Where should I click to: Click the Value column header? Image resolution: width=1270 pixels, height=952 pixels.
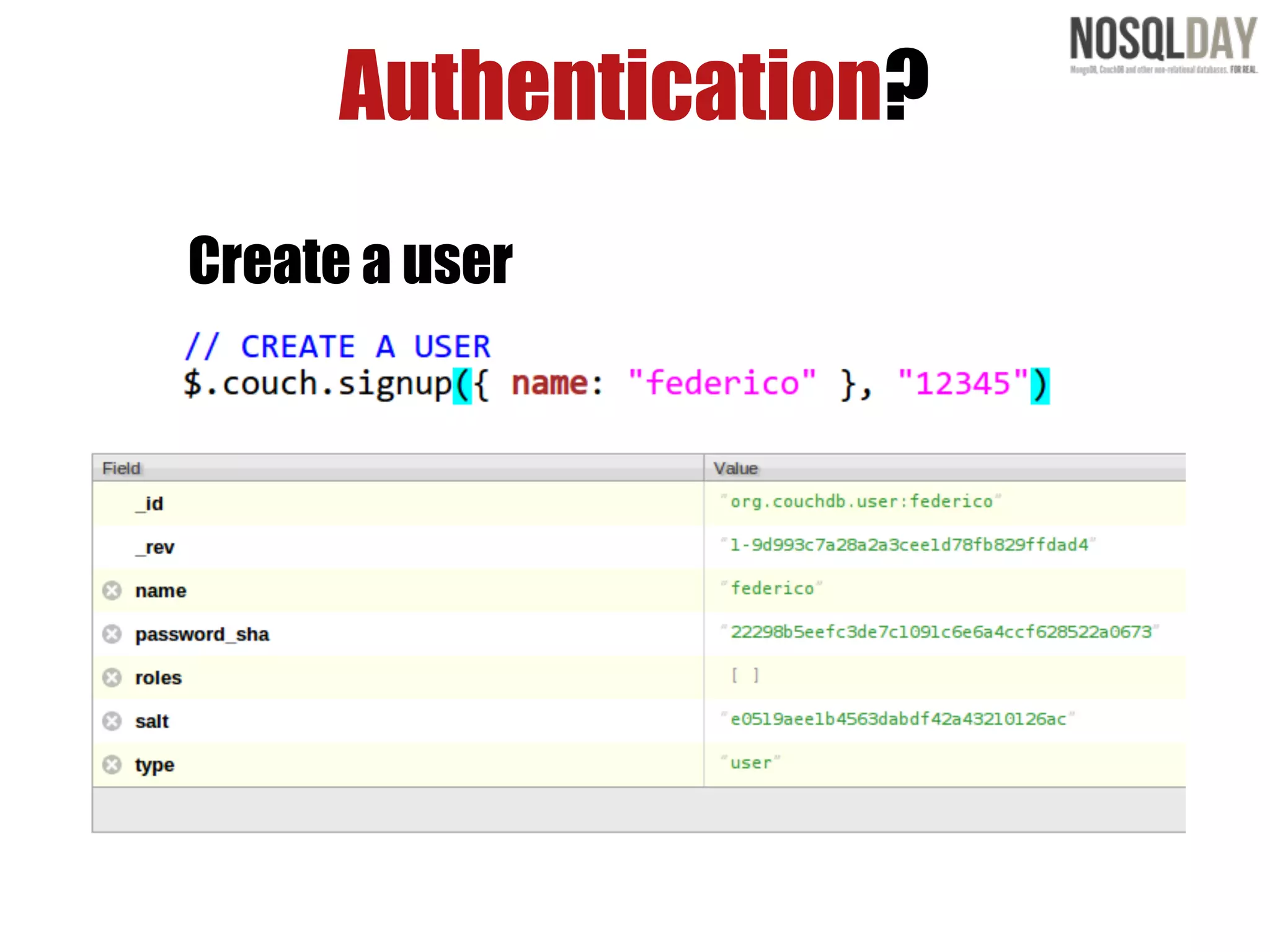point(944,468)
